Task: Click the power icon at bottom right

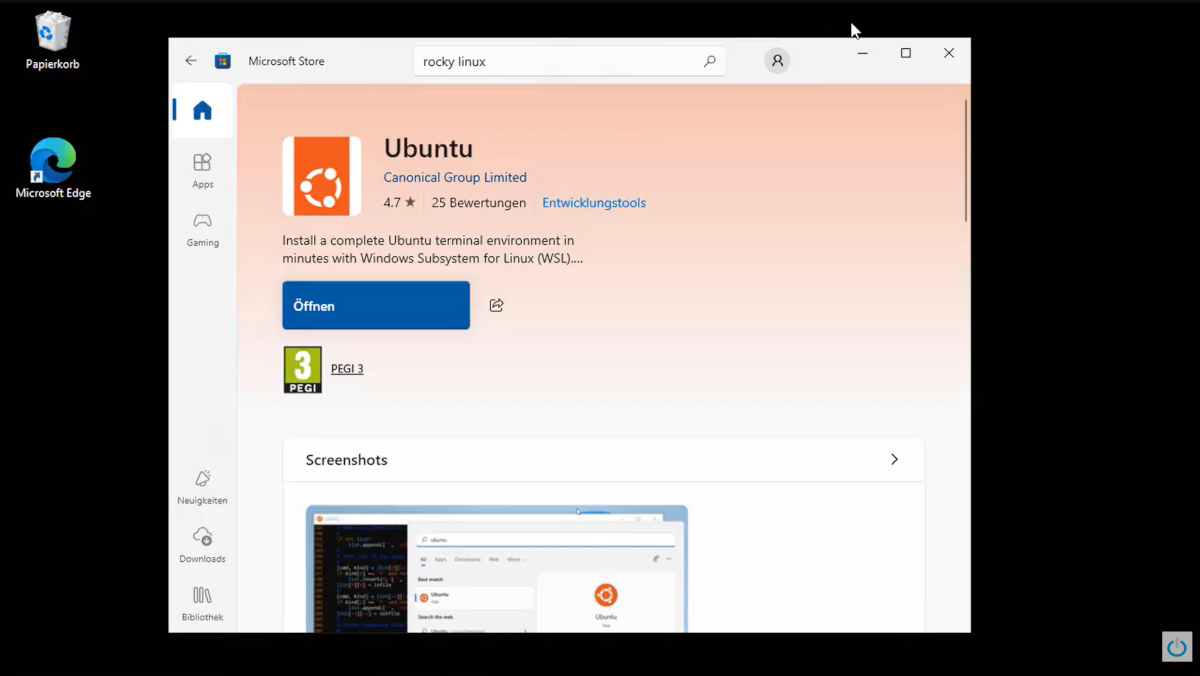Action: point(1177,647)
